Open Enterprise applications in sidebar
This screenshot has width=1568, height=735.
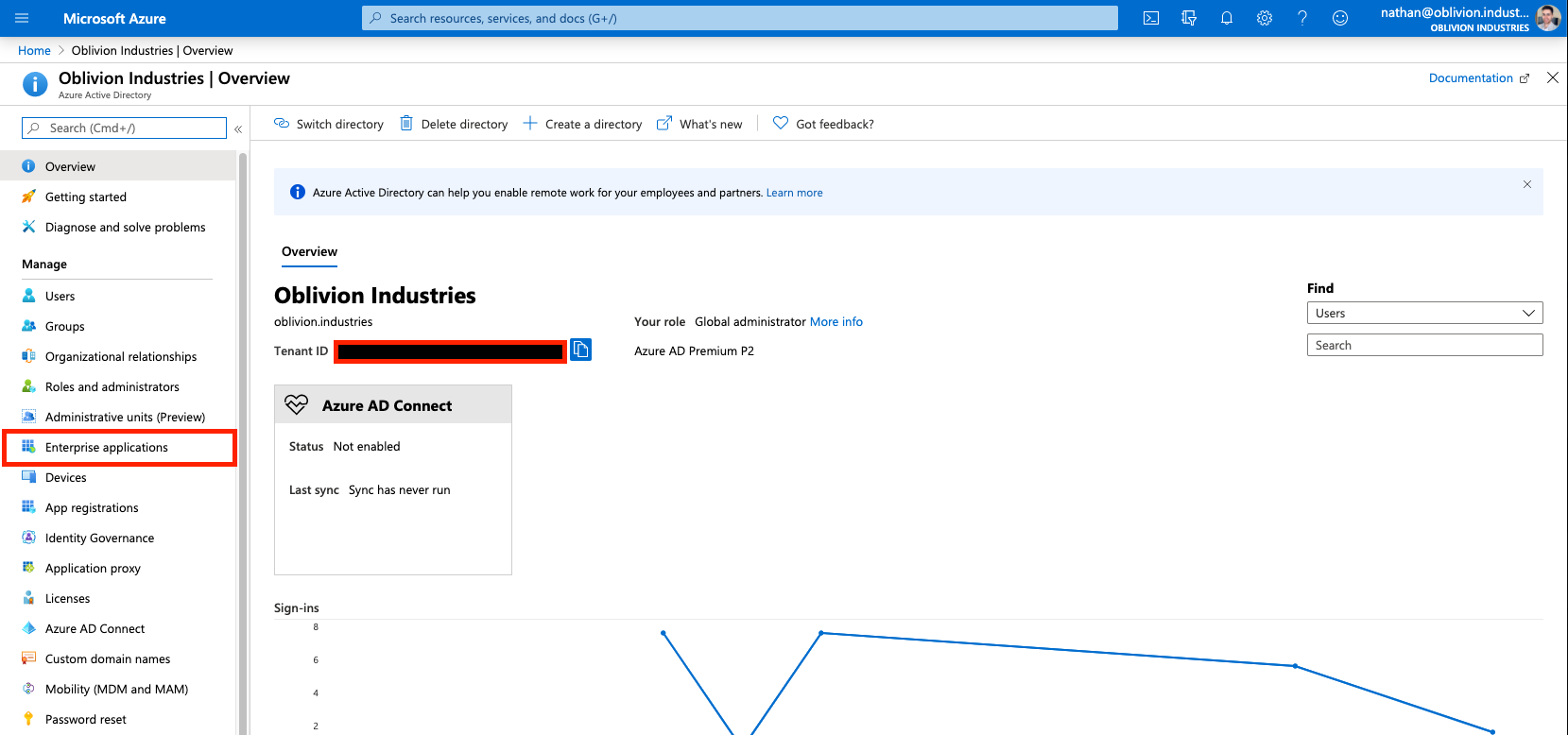pos(106,448)
